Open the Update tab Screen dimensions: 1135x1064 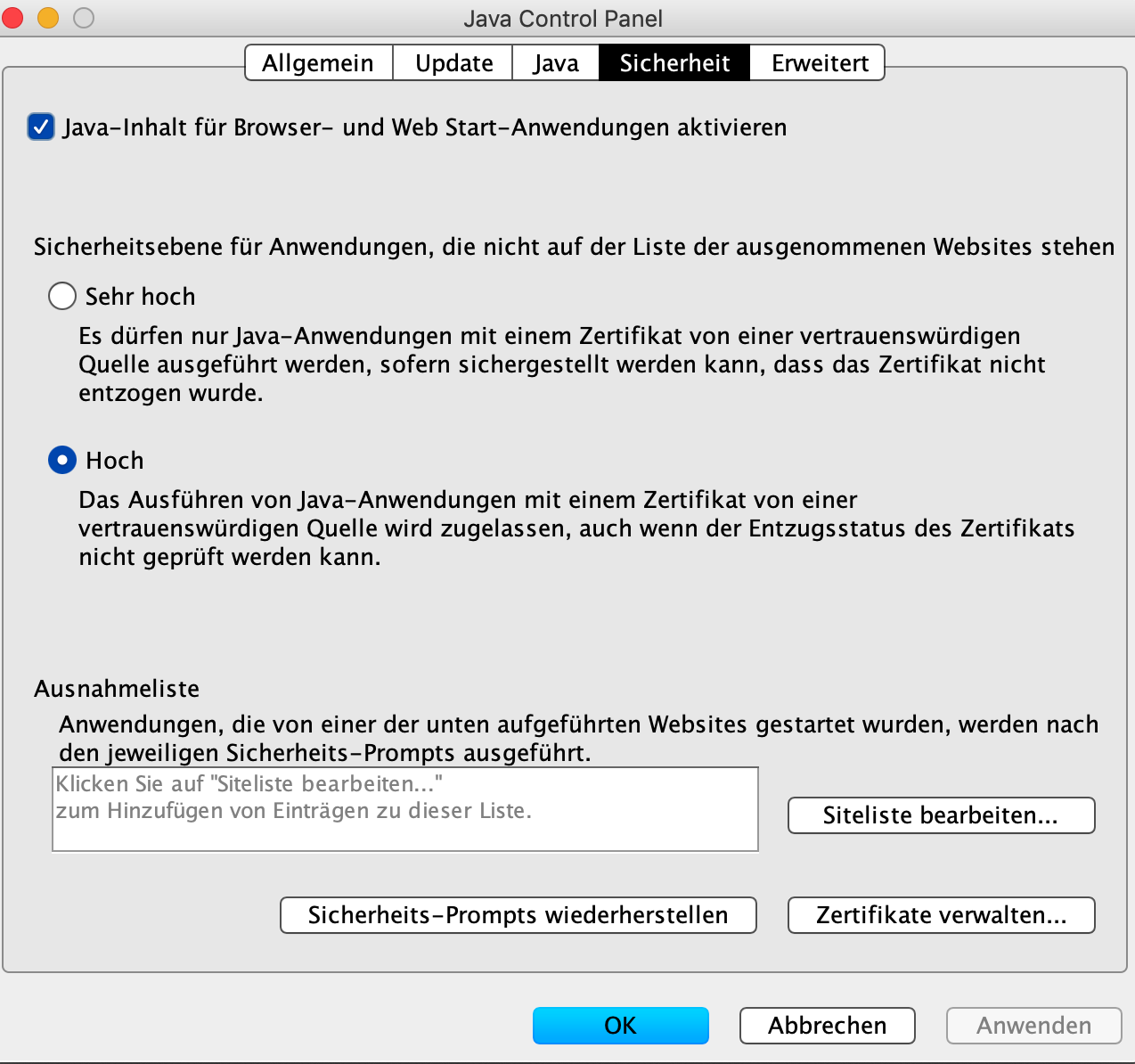pos(453,63)
